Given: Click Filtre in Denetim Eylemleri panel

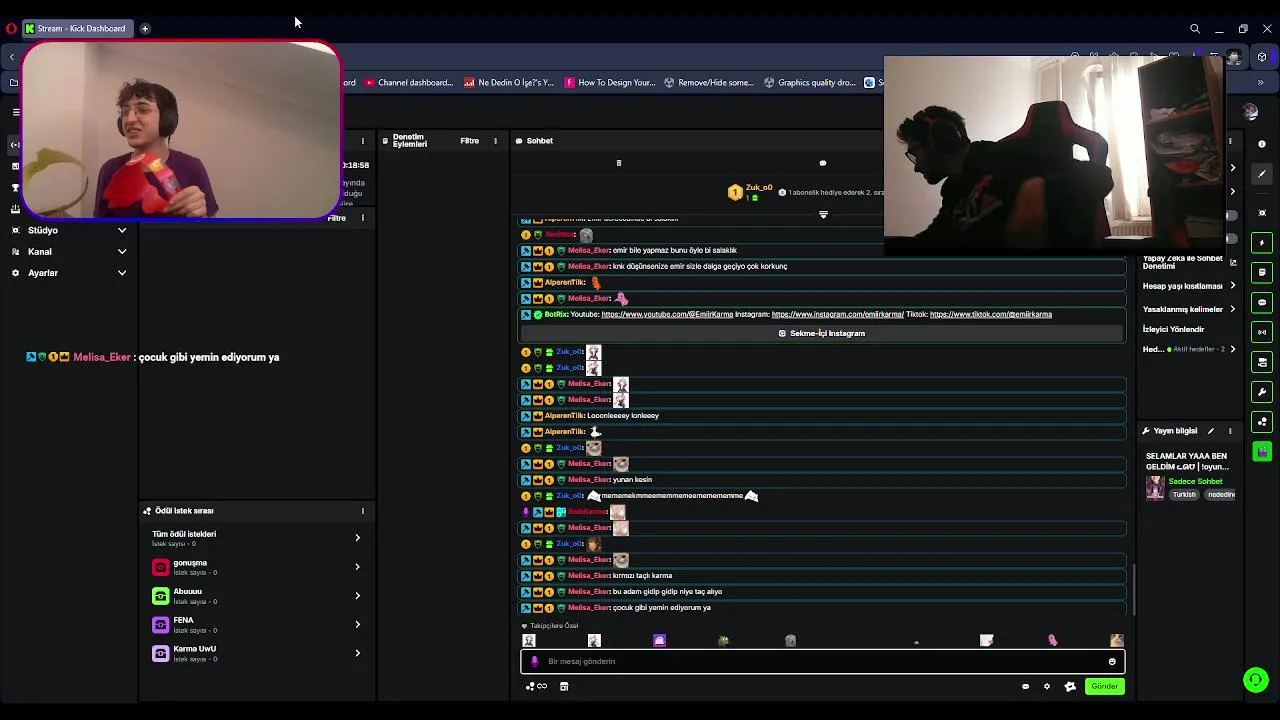Looking at the screenshot, I should pos(469,141).
